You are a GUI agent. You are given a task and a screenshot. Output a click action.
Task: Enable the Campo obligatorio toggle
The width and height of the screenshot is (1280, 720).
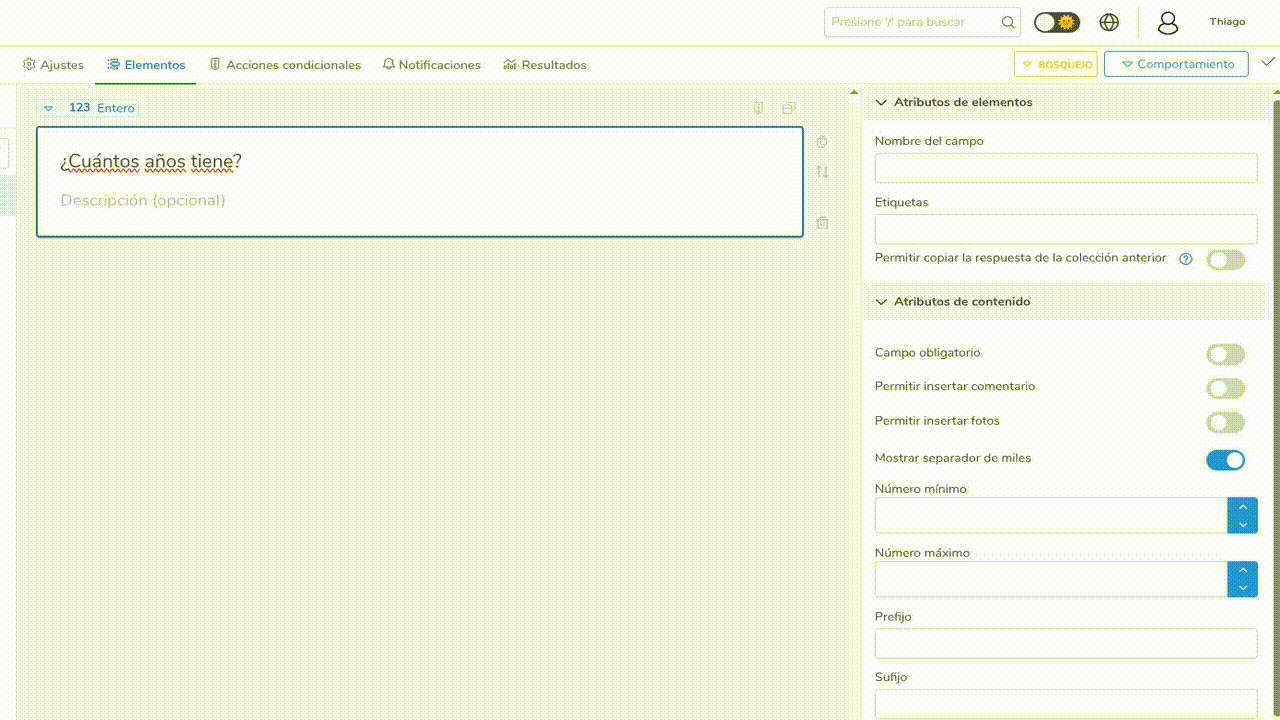click(x=1225, y=354)
